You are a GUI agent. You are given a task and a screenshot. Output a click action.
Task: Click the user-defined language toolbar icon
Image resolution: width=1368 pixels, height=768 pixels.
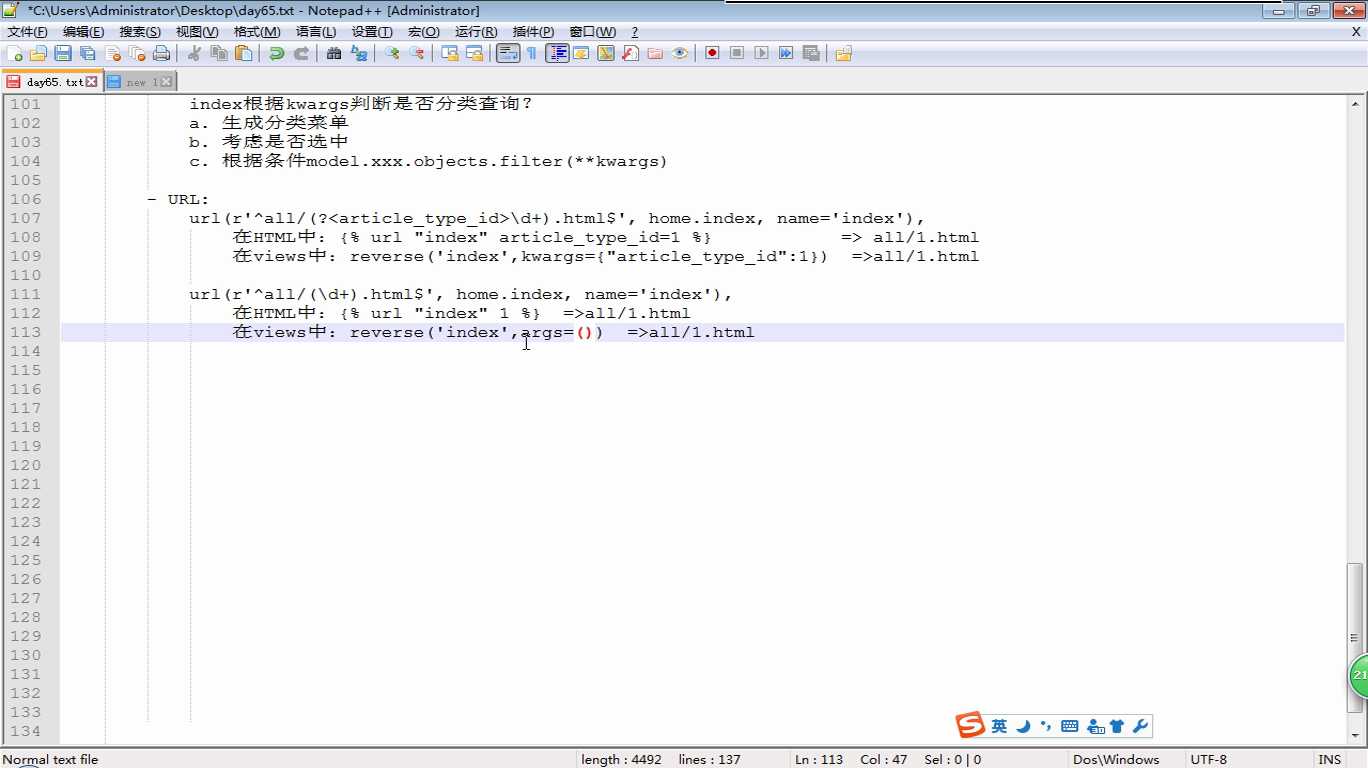(x=581, y=53)
